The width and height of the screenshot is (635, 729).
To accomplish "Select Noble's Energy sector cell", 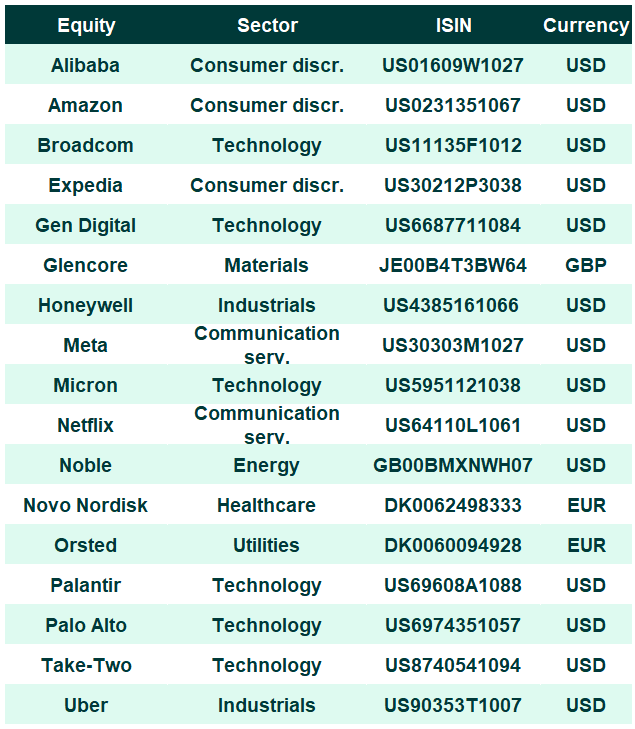I will pos(267,465).
